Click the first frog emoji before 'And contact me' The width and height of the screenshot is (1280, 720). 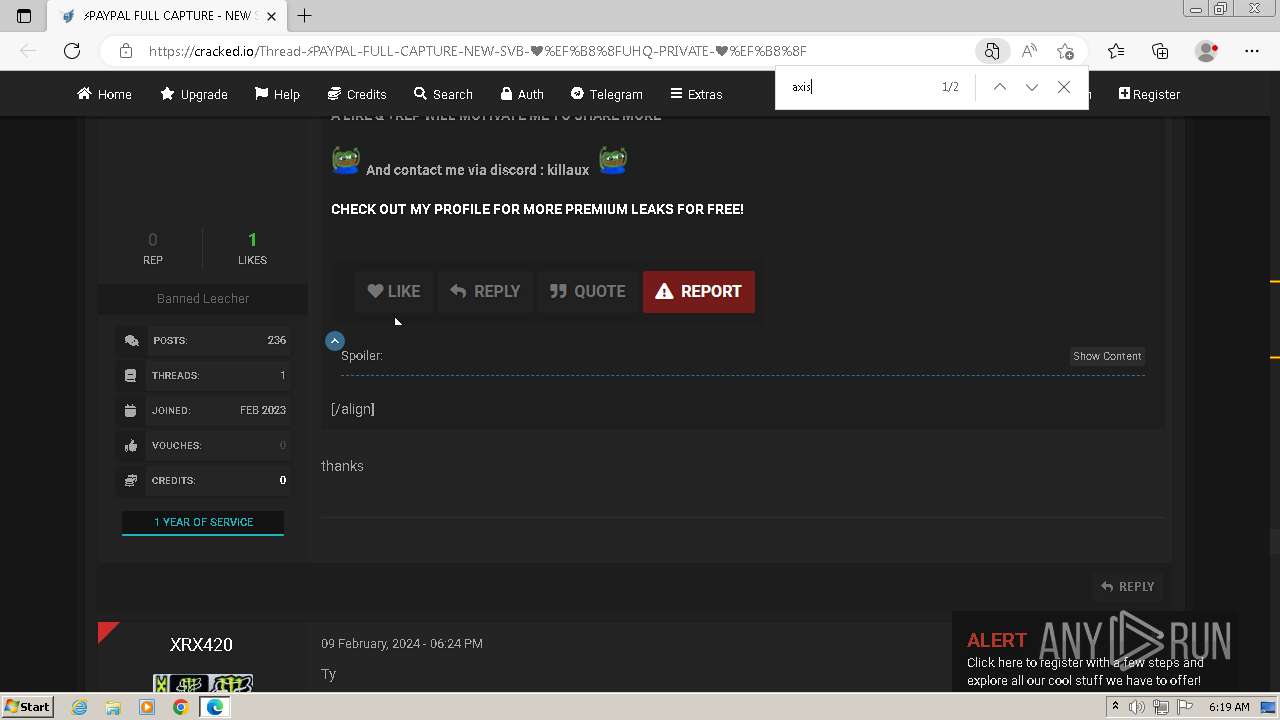coord(346,160)
